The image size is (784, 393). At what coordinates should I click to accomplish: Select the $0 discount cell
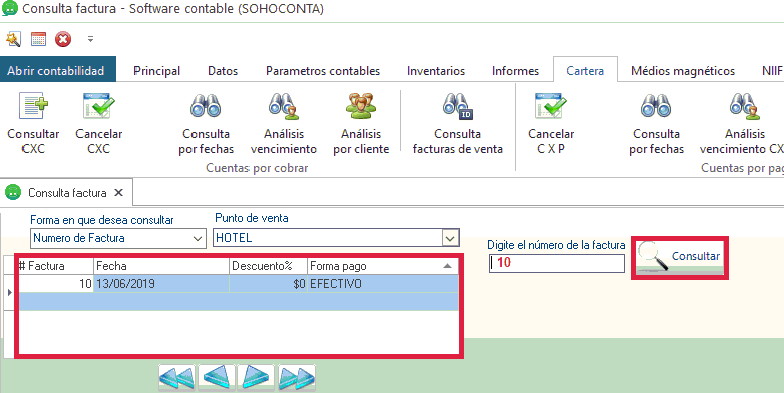(x=268, y=284)
